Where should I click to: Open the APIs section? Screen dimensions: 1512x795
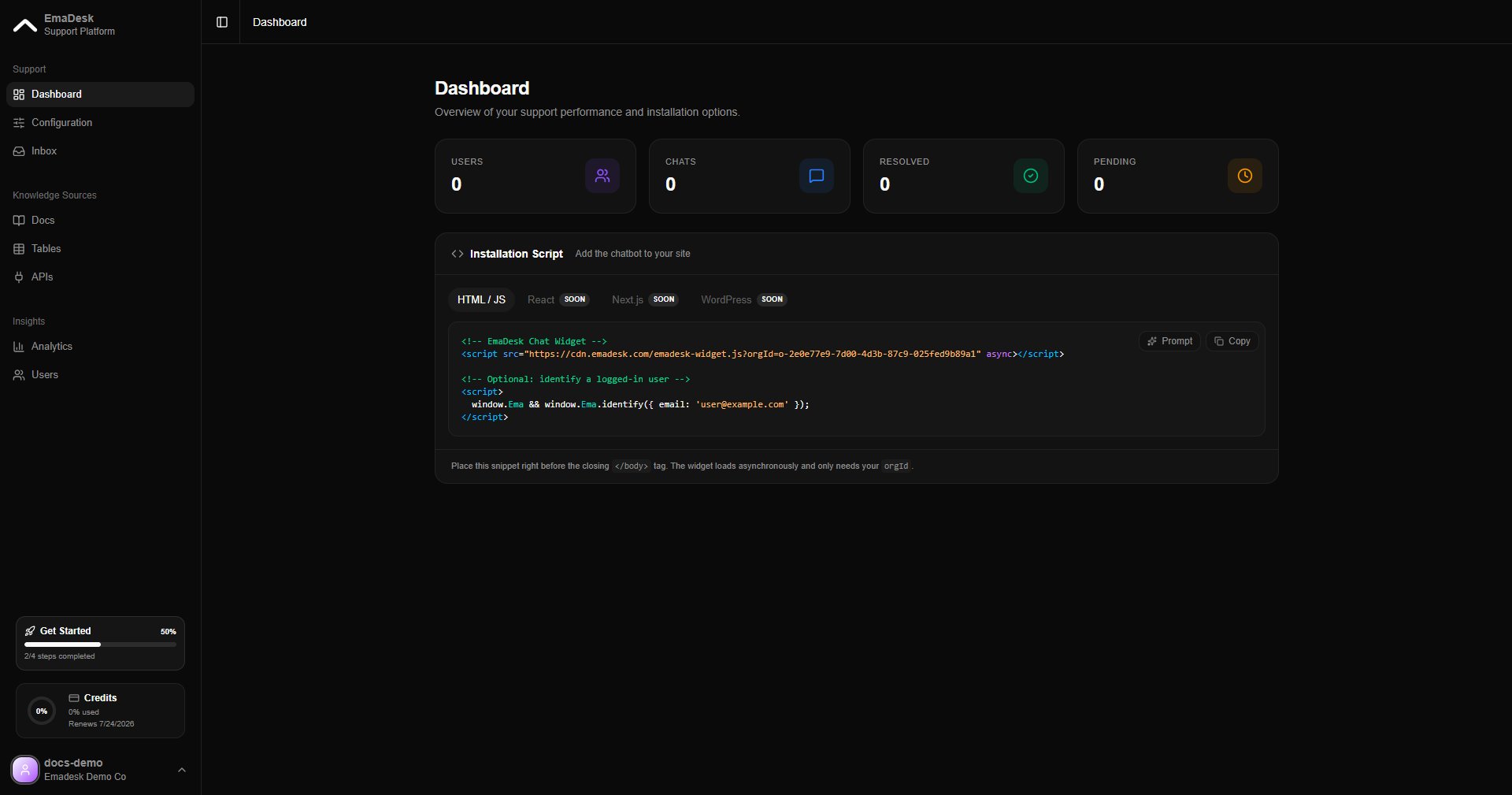100,277
